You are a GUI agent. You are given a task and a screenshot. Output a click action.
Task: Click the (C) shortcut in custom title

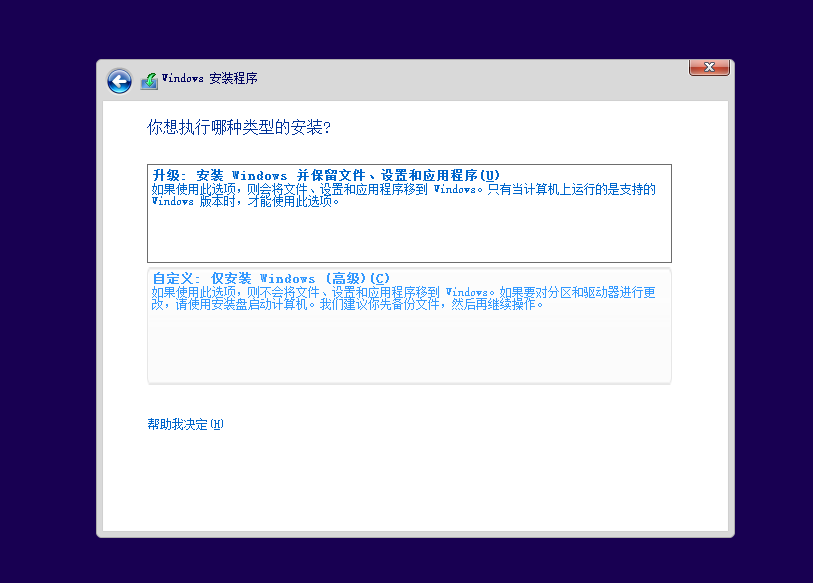[379, 278]
